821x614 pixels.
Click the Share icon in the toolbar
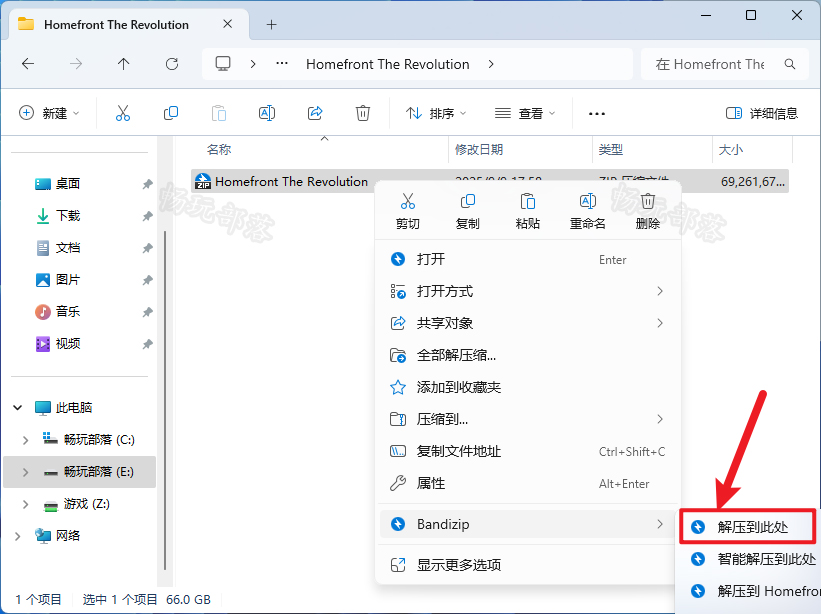pyautogui.click(x=315, y=113)
